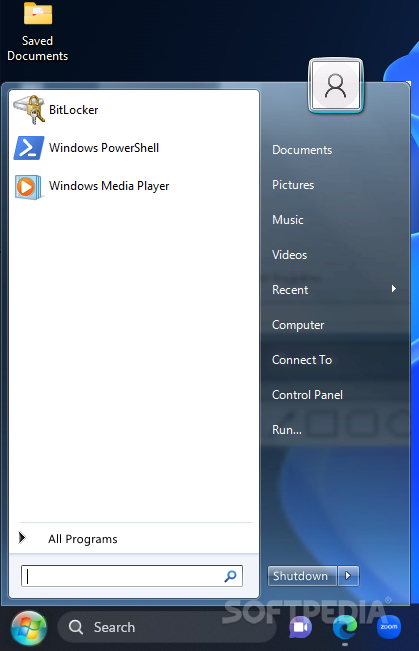
Task: Open the Shutdown options arrow
Action: pyautogui.click(x=348, y=576)
